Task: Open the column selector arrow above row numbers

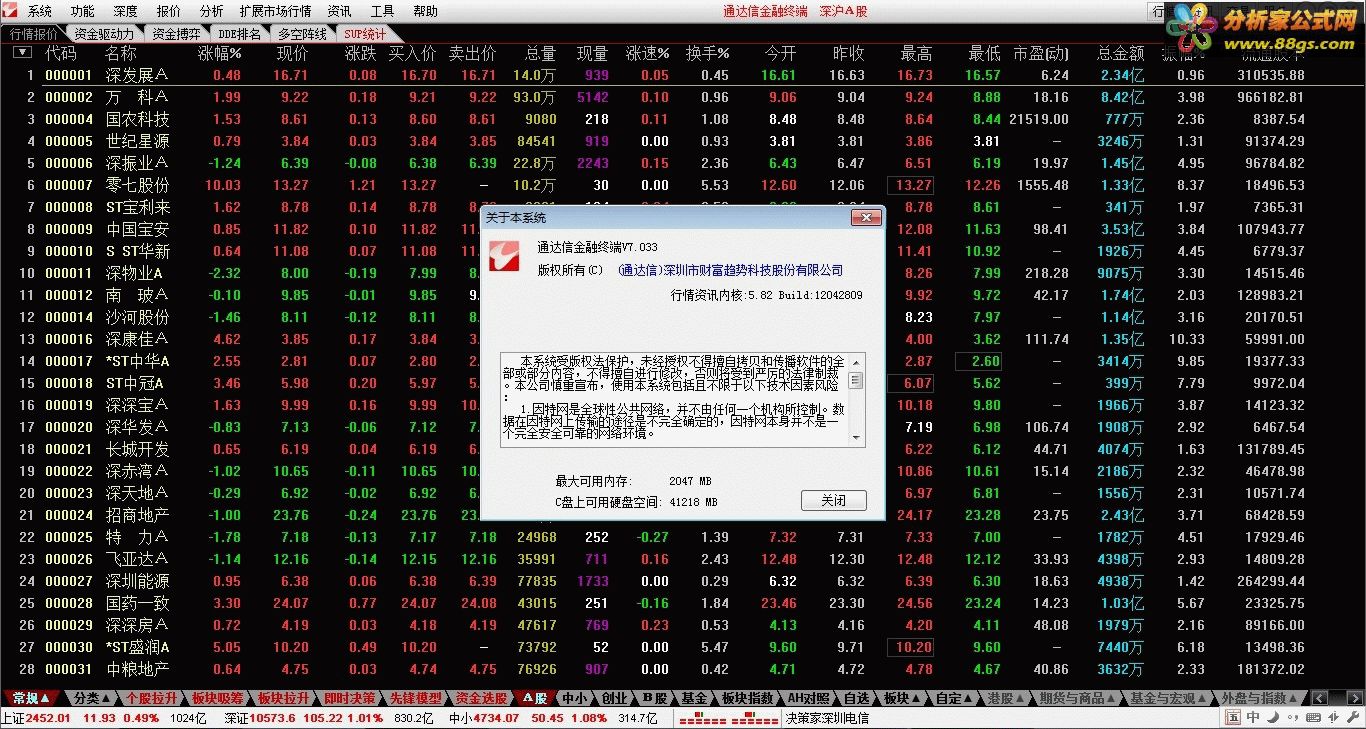Action: (21, 53)
